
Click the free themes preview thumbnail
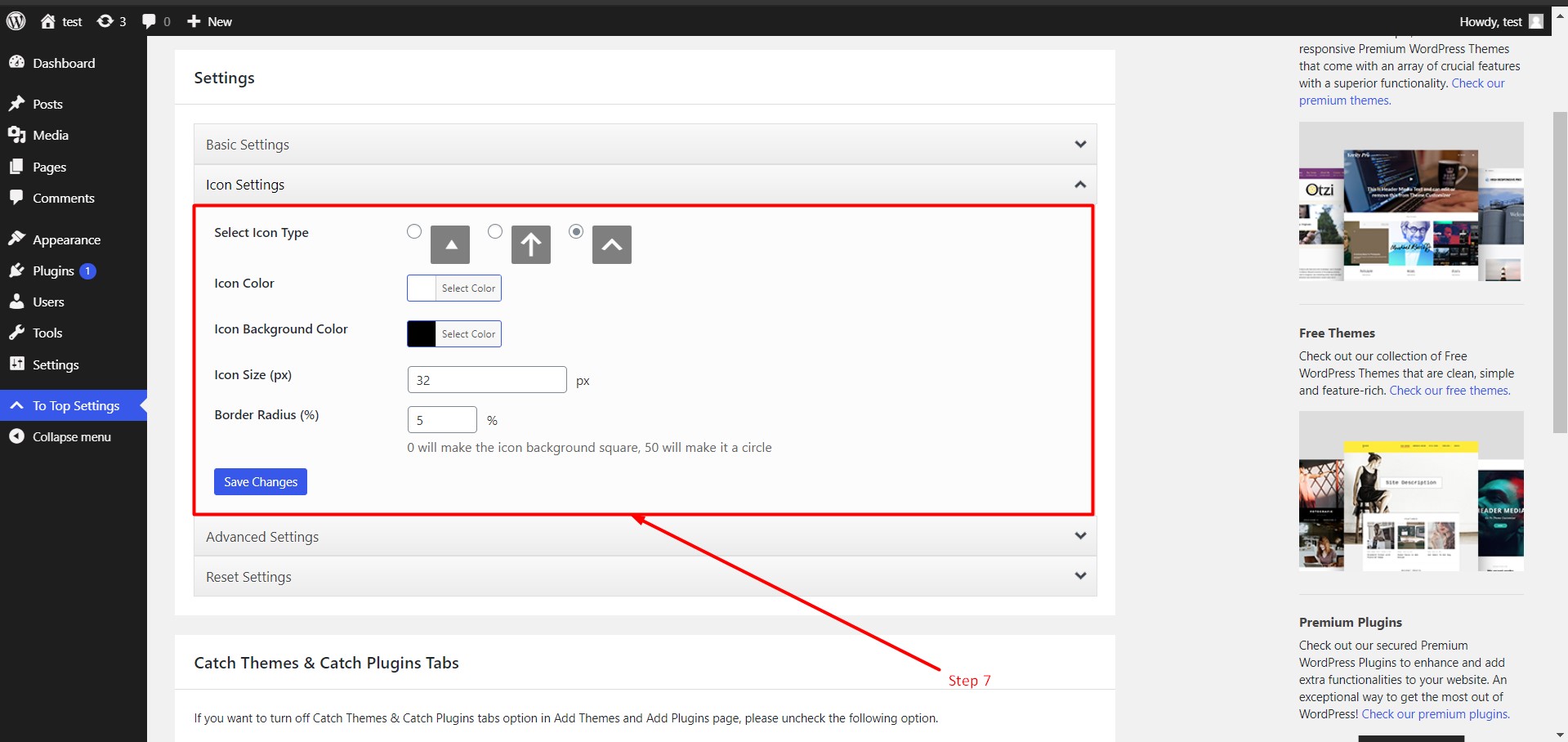1411,491
